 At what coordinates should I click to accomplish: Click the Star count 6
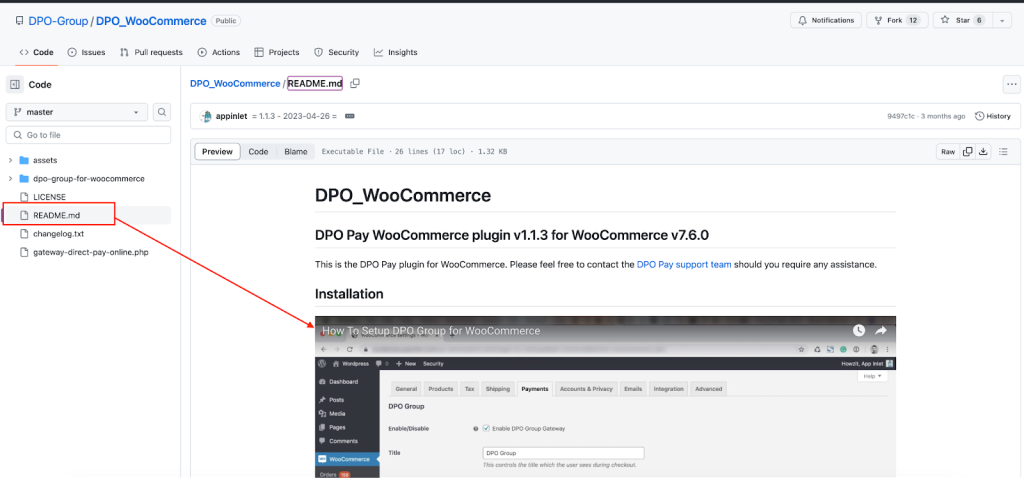tap(978, 20)
